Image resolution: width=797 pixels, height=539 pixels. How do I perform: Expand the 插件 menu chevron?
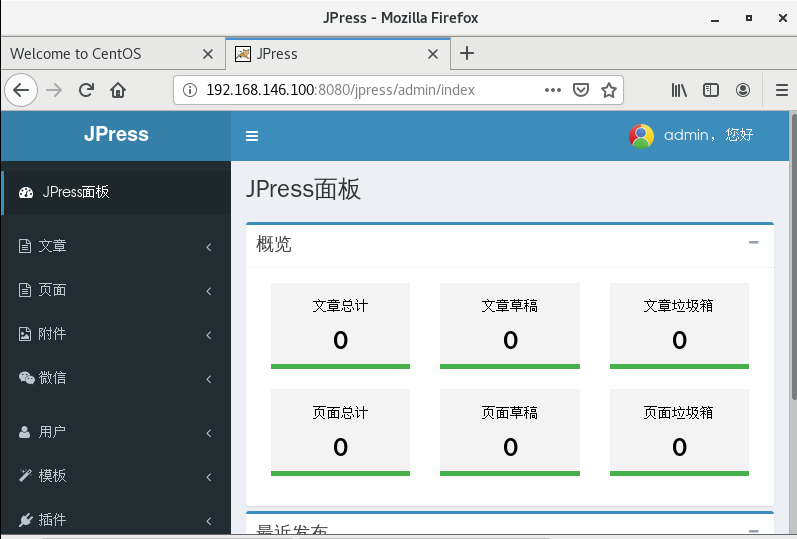click(209, 521)
